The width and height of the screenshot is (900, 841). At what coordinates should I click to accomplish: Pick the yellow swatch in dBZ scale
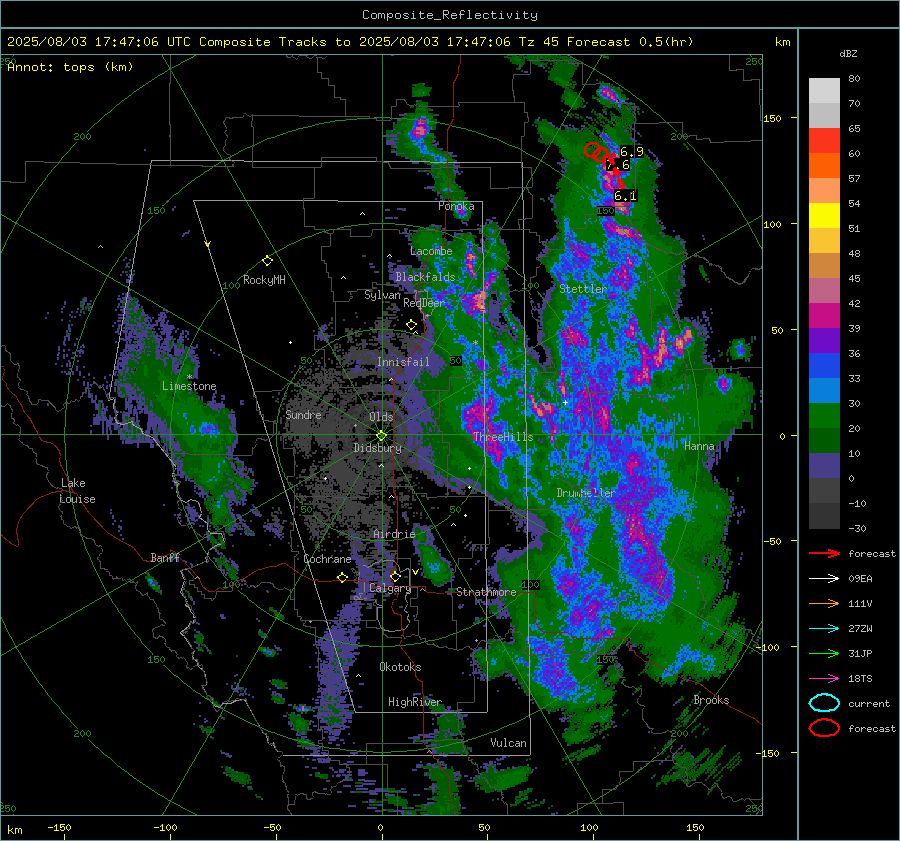pos(824,216)
